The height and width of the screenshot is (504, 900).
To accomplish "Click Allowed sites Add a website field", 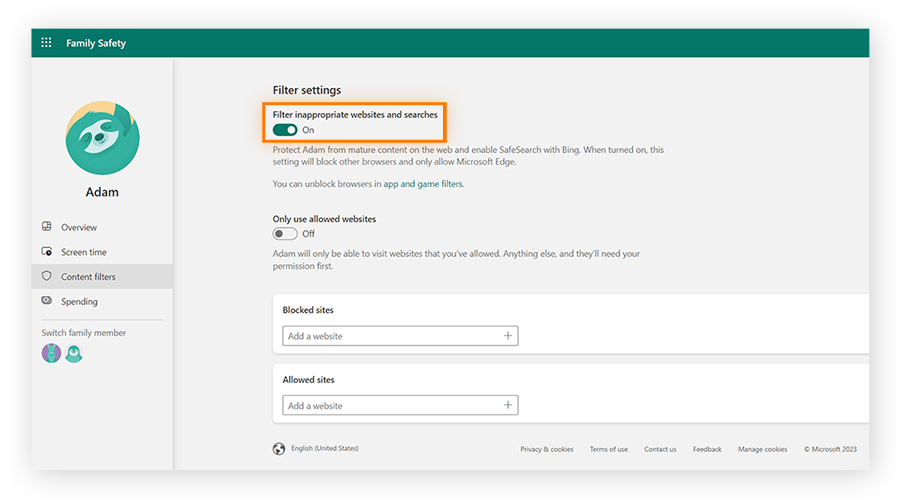I will [400, 405].
